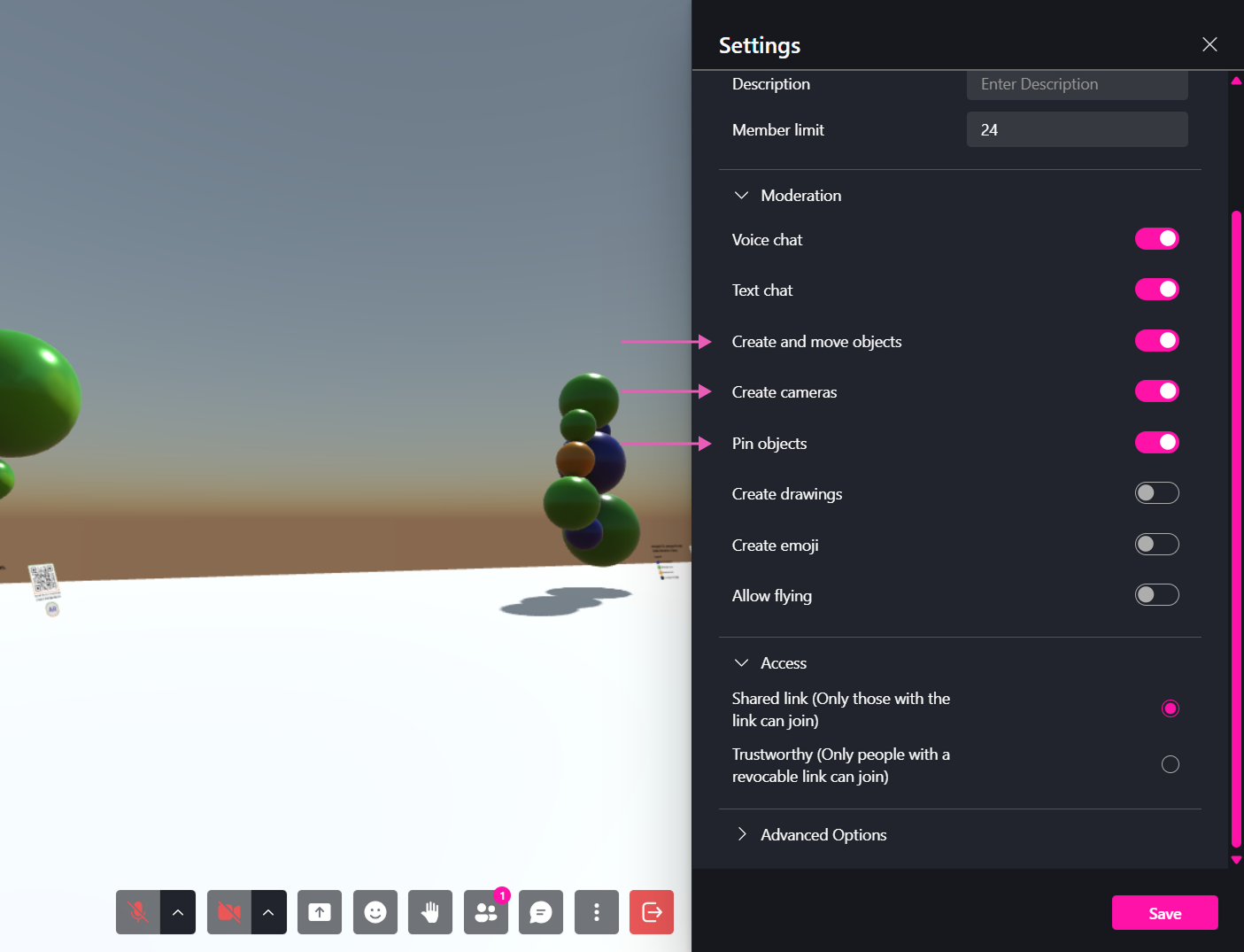Enable Create drawings permission

[1156, 492]
